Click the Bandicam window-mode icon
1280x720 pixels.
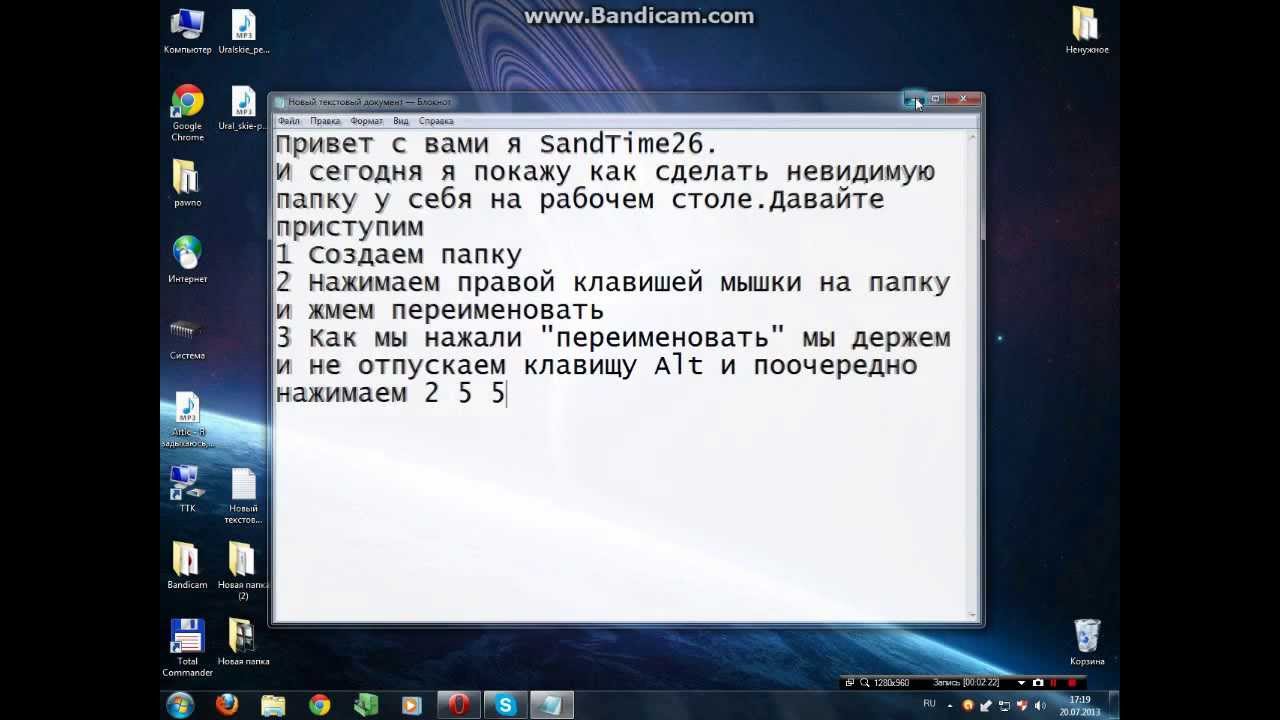pos(850,683)
